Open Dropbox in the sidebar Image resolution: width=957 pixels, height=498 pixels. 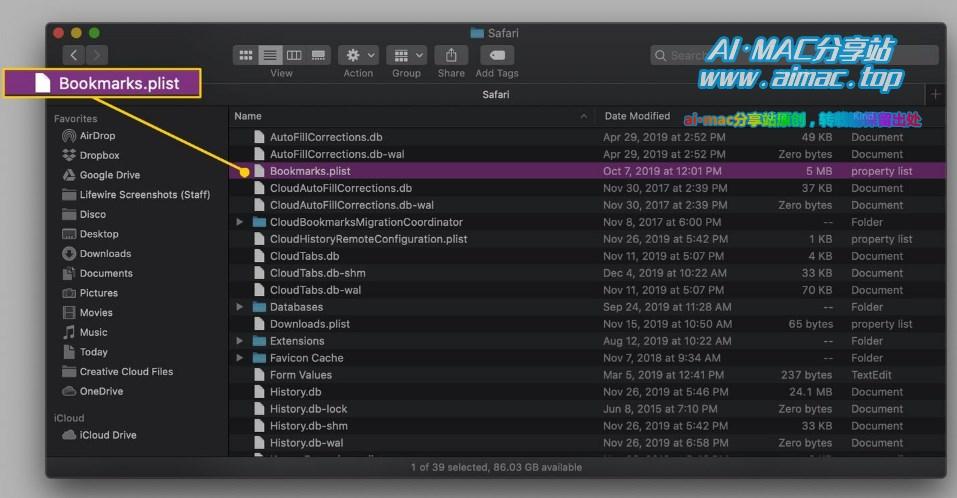tap(90, 155)
